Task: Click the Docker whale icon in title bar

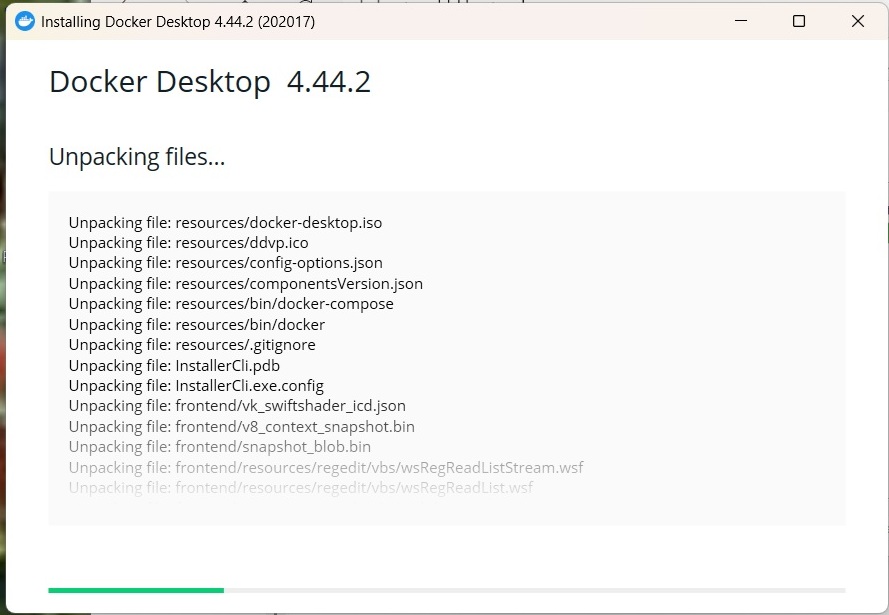Action: pos(25,22)
